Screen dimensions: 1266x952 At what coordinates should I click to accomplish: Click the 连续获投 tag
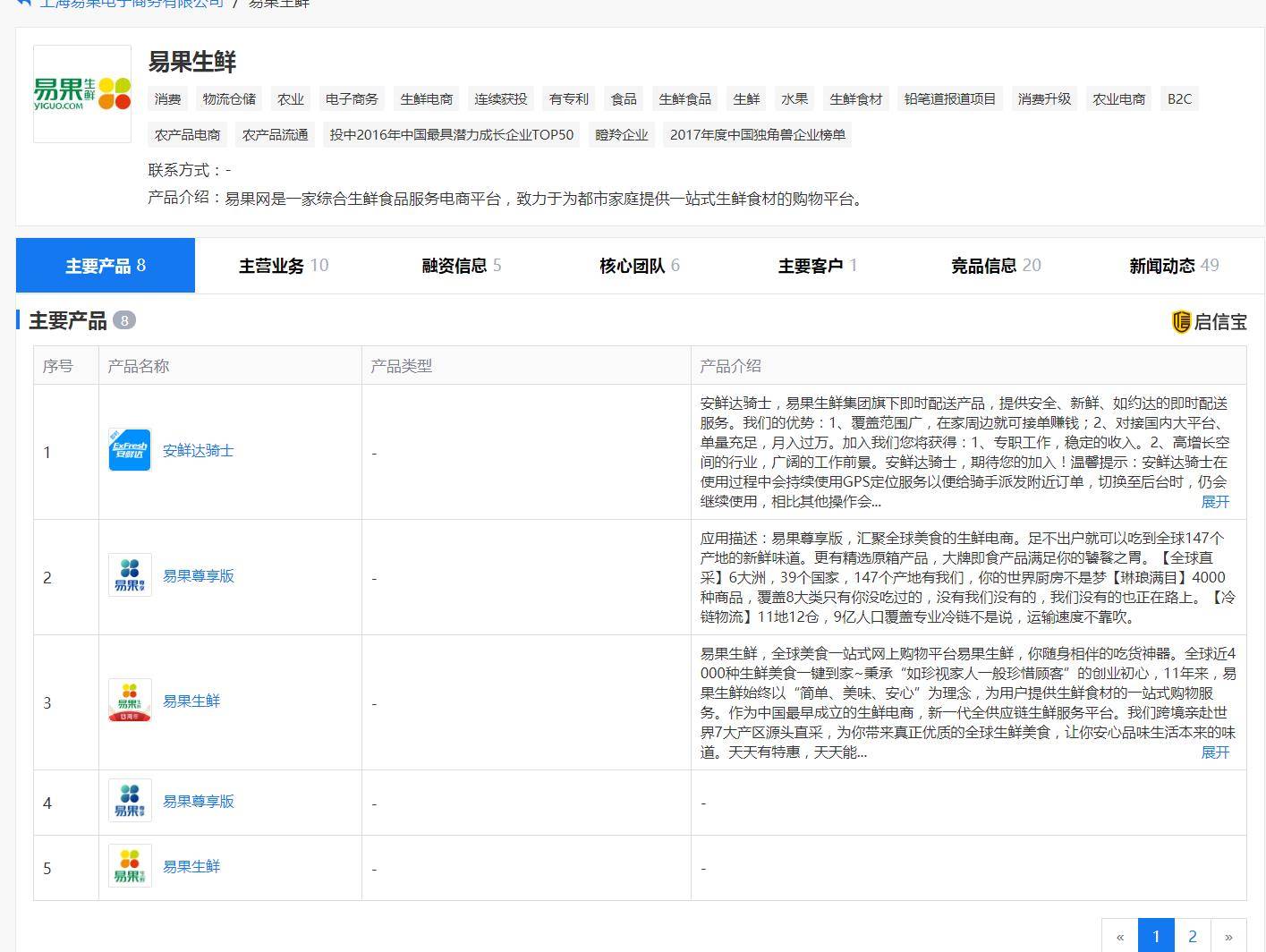tap(500, 98)
